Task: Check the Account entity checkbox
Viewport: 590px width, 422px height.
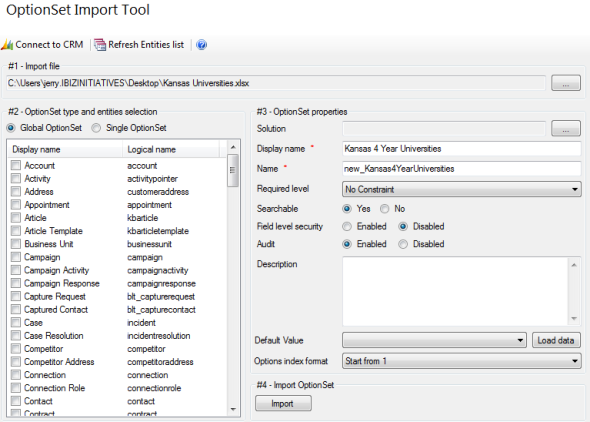Action: coord(16,165)
